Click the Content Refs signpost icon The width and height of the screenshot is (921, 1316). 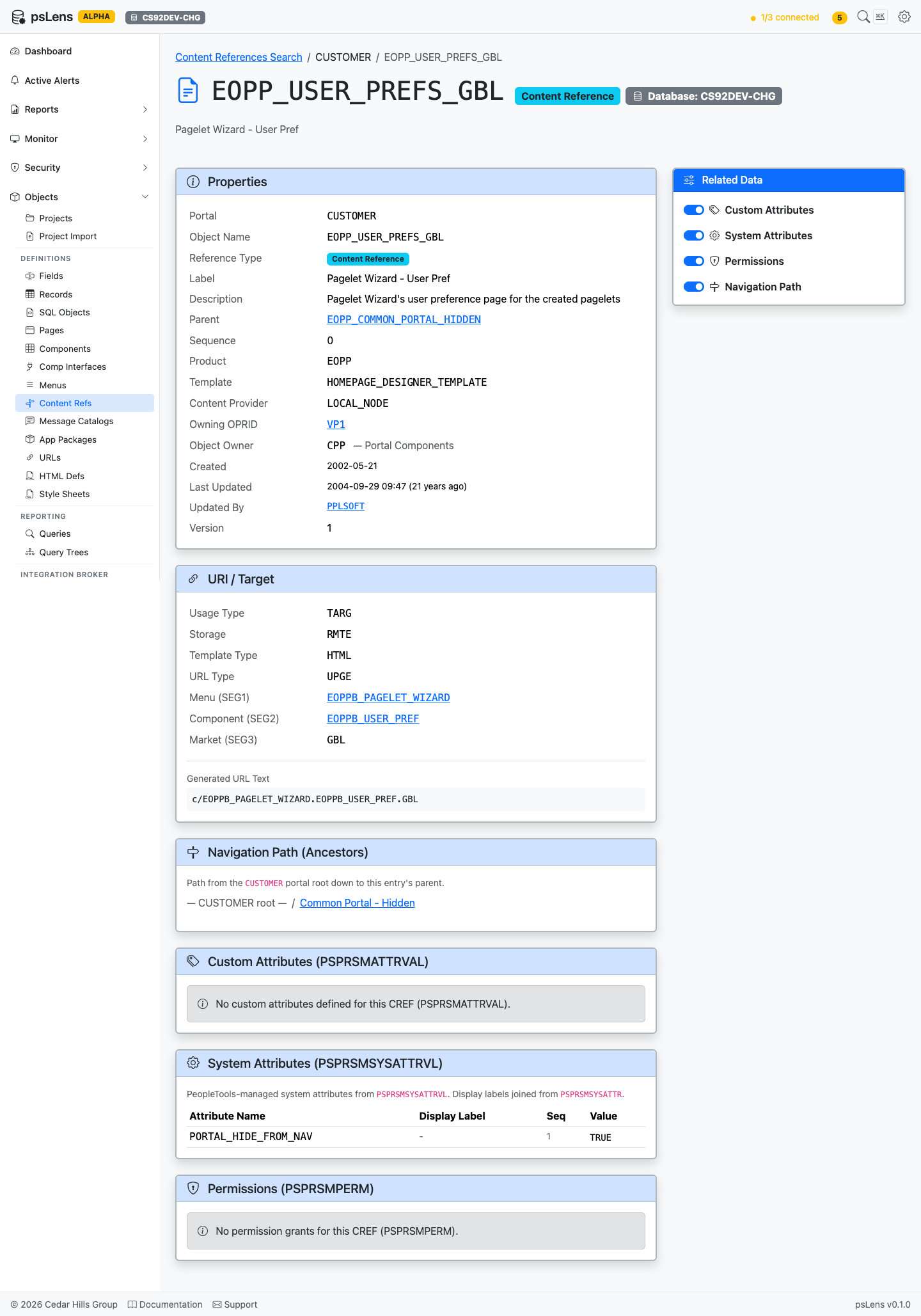30,403
